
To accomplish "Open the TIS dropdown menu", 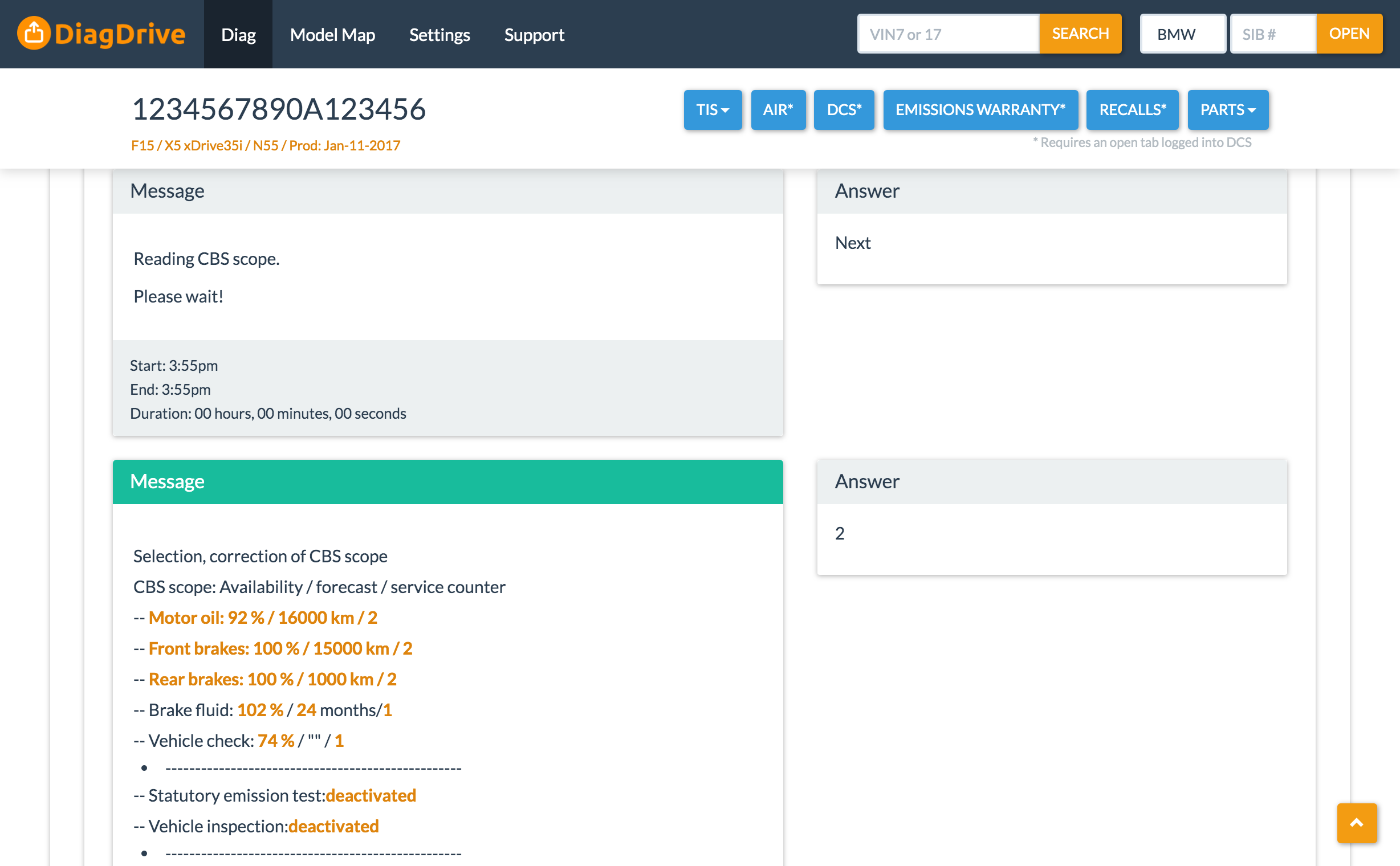I will tap(712, 109).
